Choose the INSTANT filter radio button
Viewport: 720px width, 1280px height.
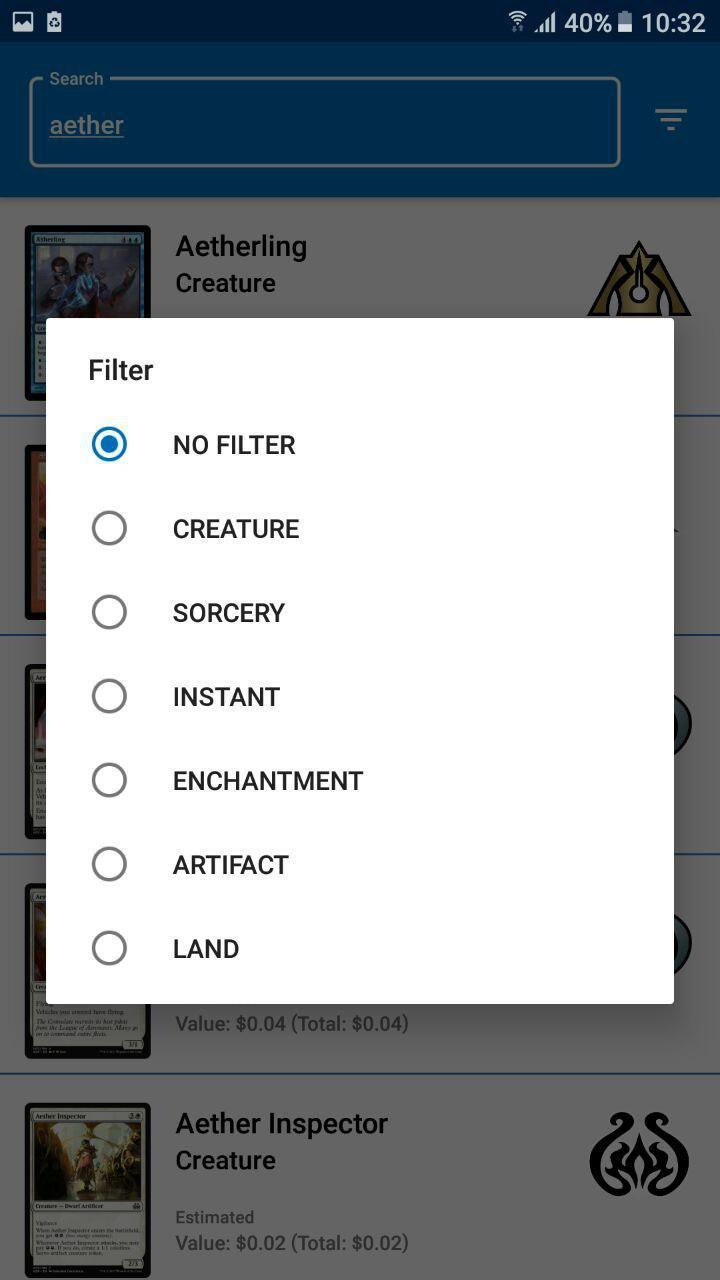point(109,696)
